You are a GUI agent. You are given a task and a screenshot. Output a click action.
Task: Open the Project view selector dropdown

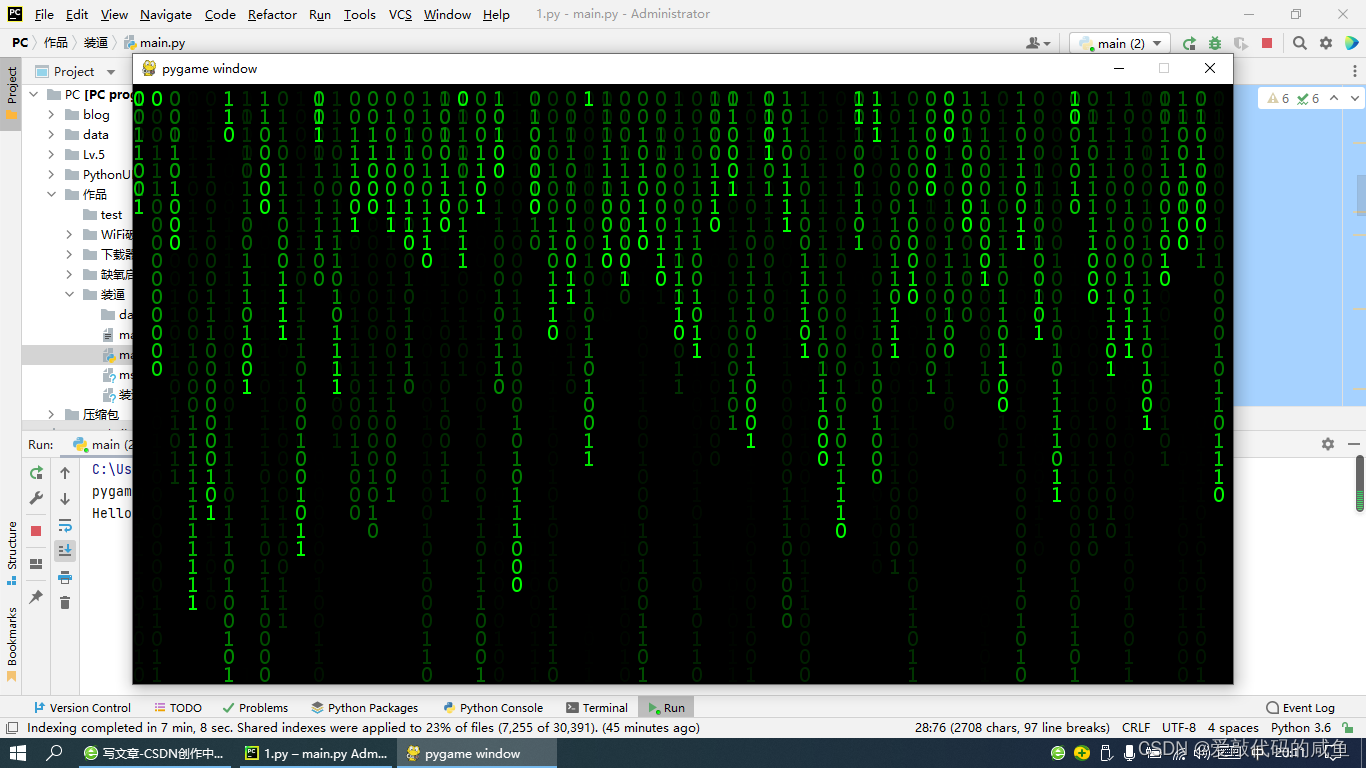click(x=75, y=71)
